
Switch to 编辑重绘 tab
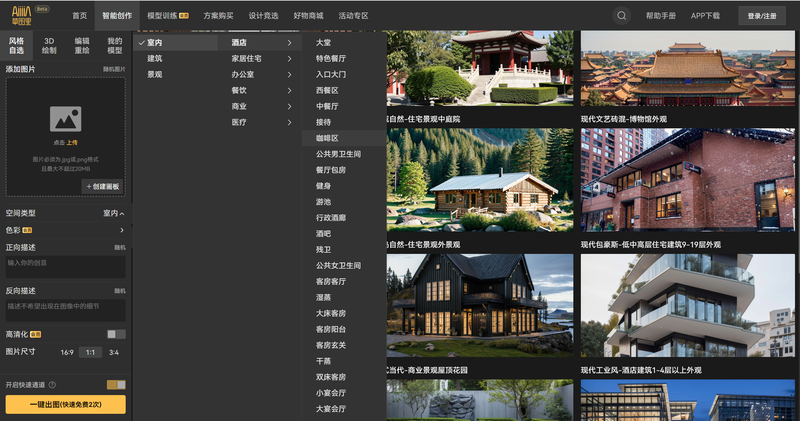(82, 45)
